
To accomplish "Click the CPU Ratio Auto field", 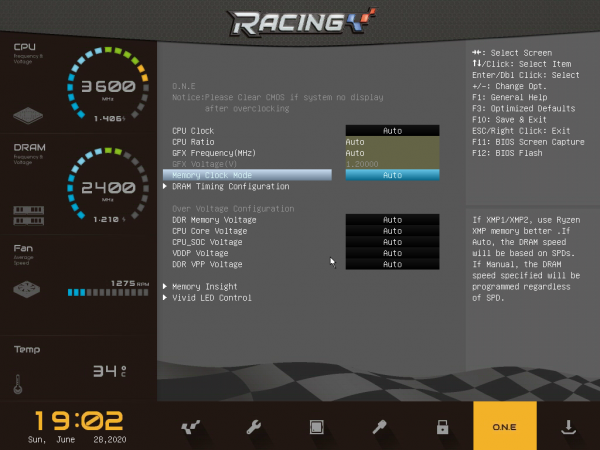I will point(392,142).
